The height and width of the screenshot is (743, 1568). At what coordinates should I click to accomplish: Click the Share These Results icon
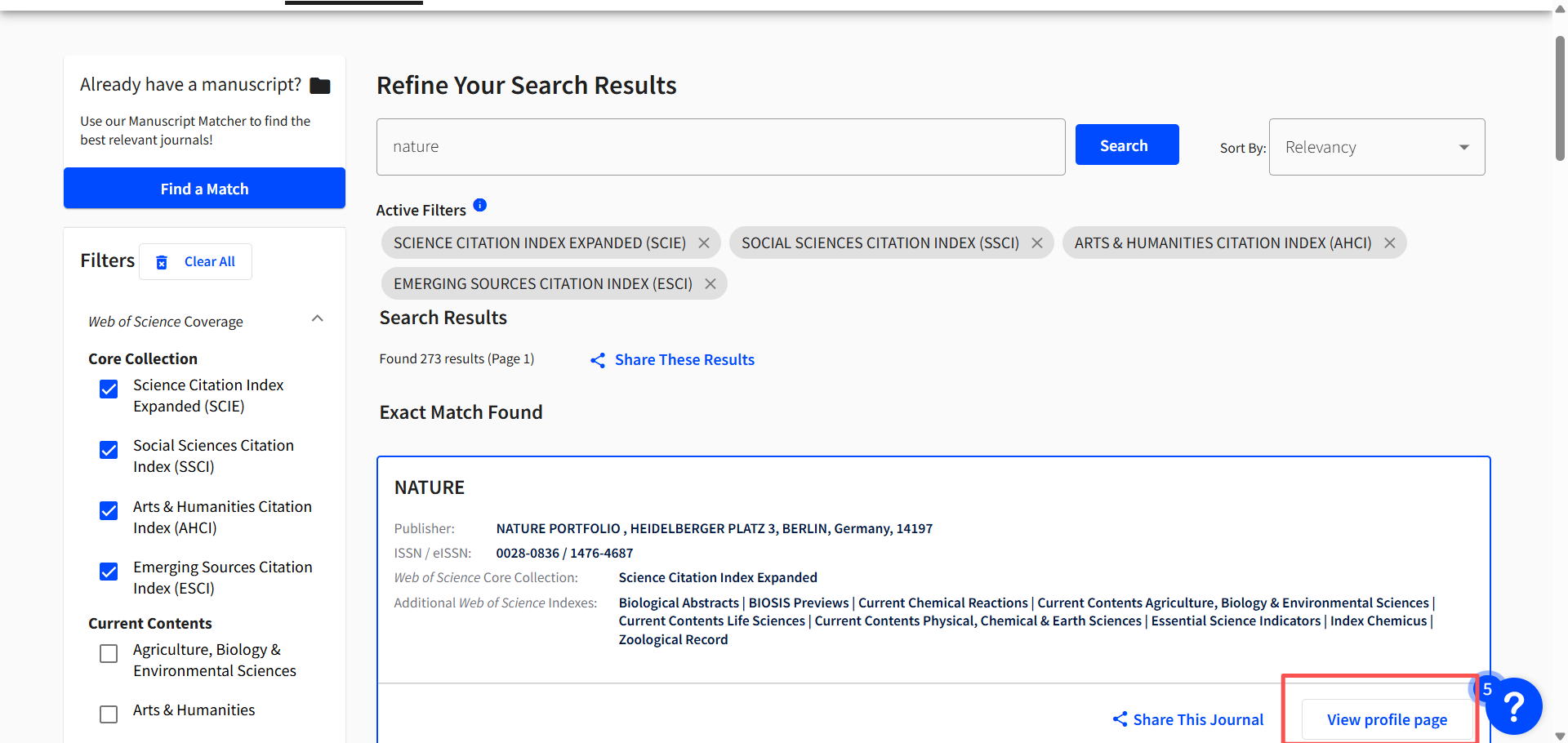point(598,360)
